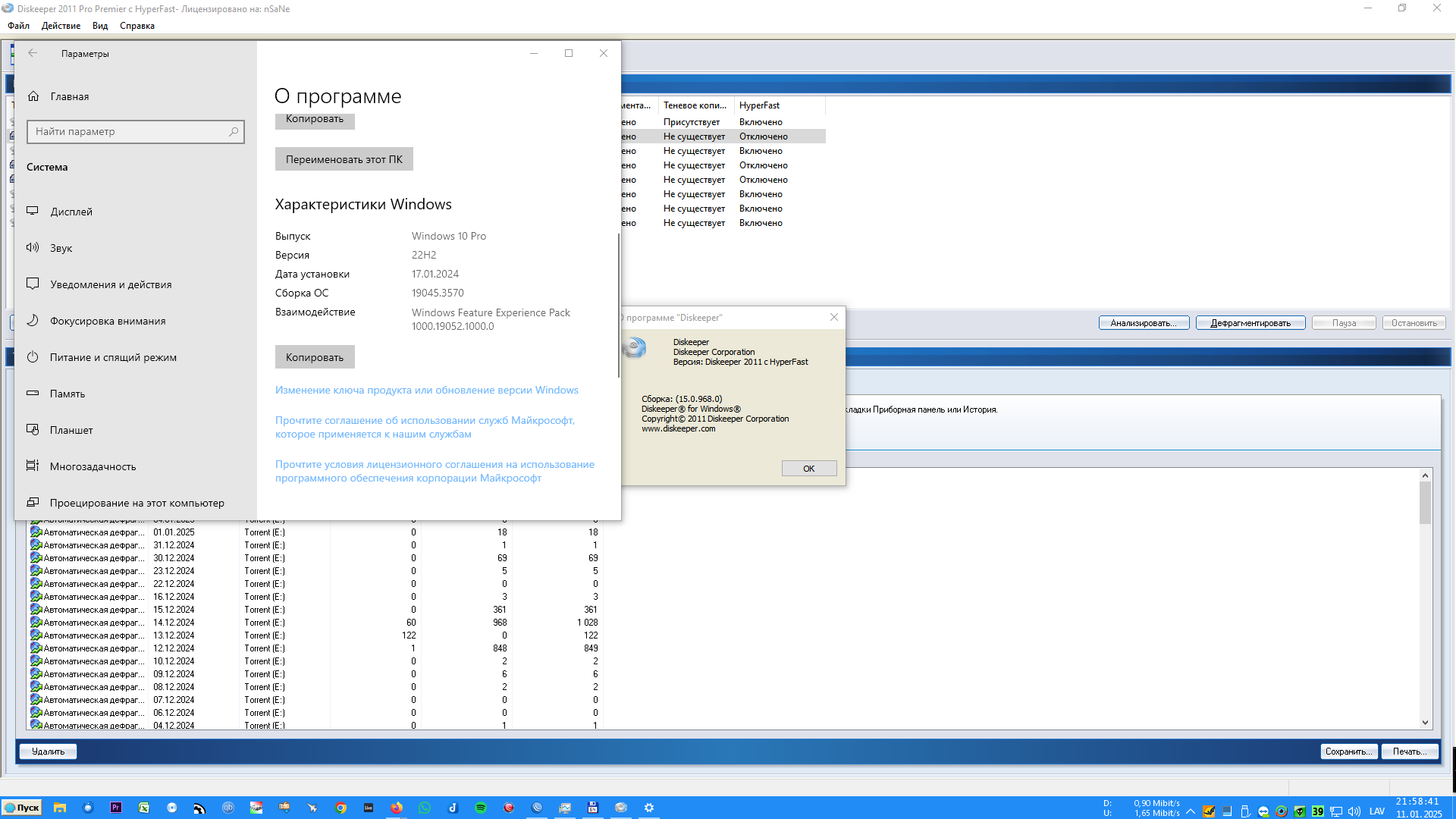Select history row dated 30.12.2024
1456x819 pixels.
pyautogui.click(x=315, y=558)
